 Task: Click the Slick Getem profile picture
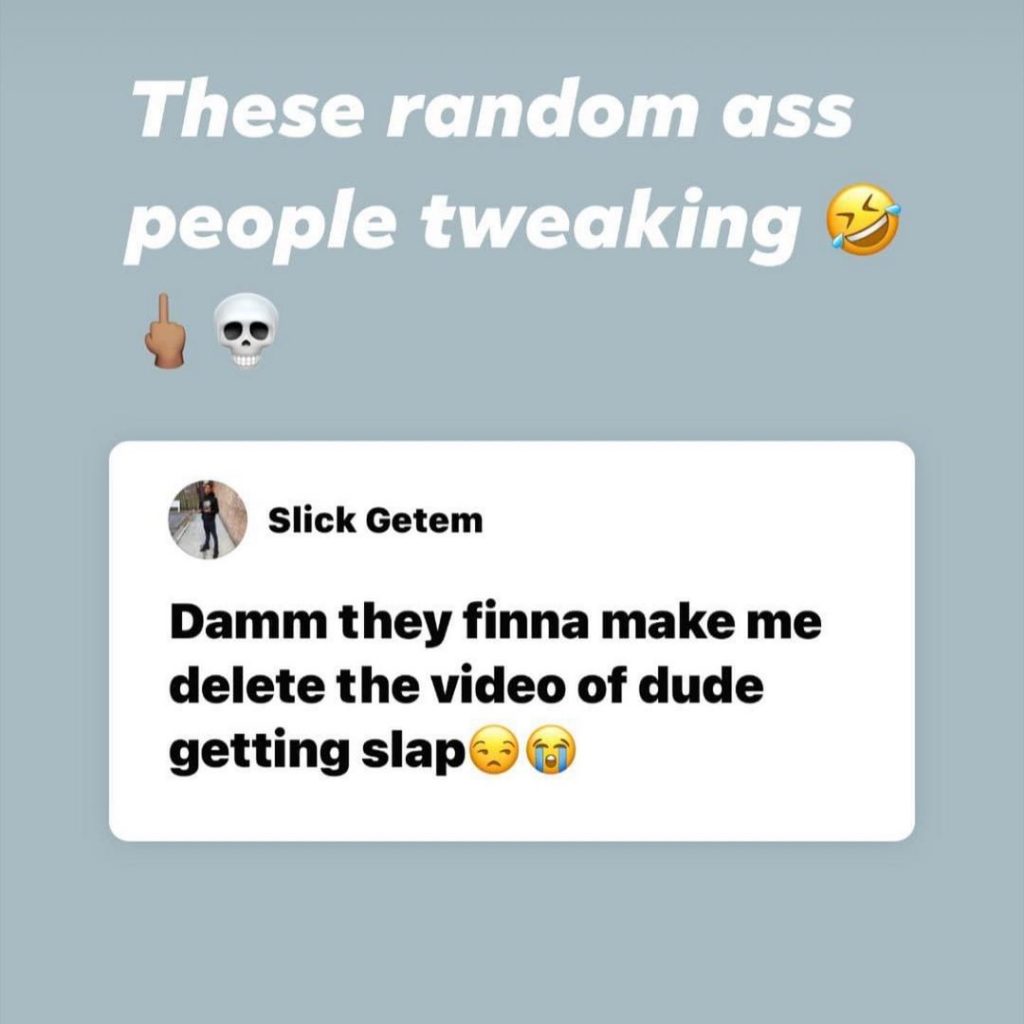coord(208,520)
